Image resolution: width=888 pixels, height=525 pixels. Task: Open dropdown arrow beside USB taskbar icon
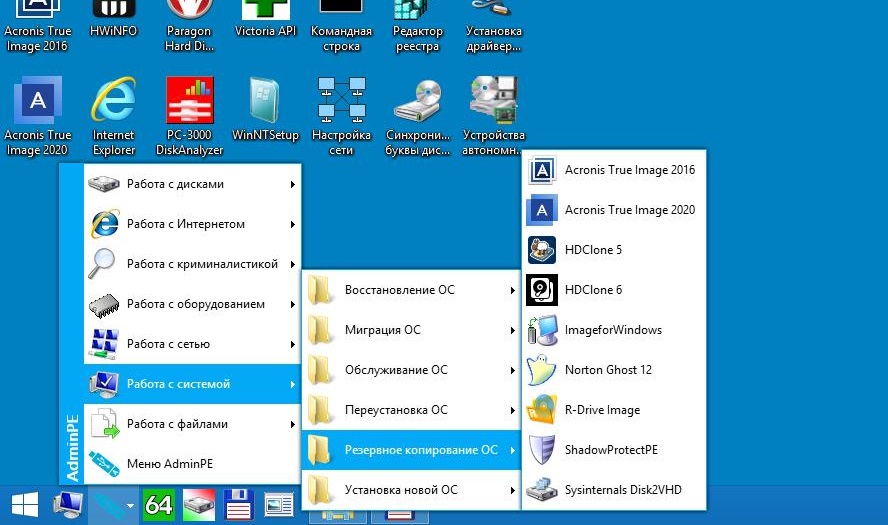(x=130, y=505)
